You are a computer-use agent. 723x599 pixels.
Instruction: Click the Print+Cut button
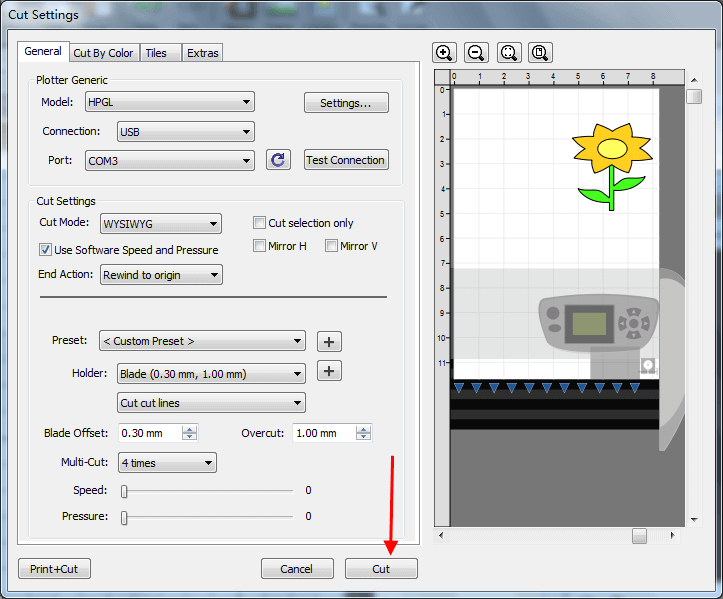pos(54,569)
